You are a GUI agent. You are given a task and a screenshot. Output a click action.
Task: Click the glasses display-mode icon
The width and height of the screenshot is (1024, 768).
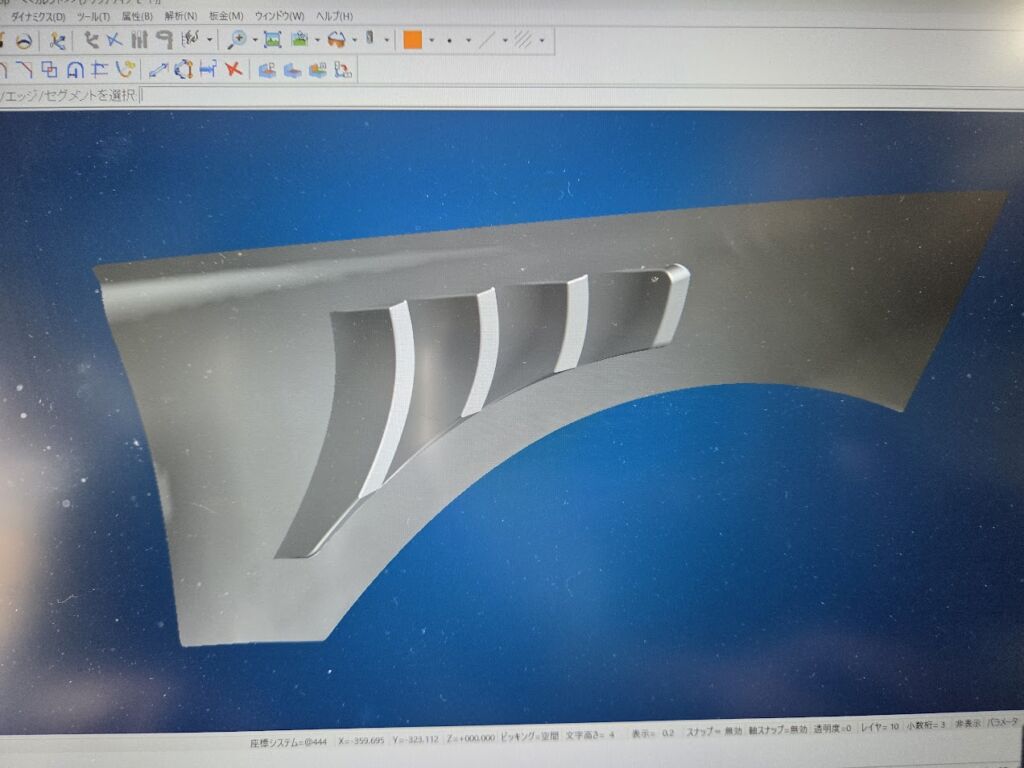[x=337, y=40]
